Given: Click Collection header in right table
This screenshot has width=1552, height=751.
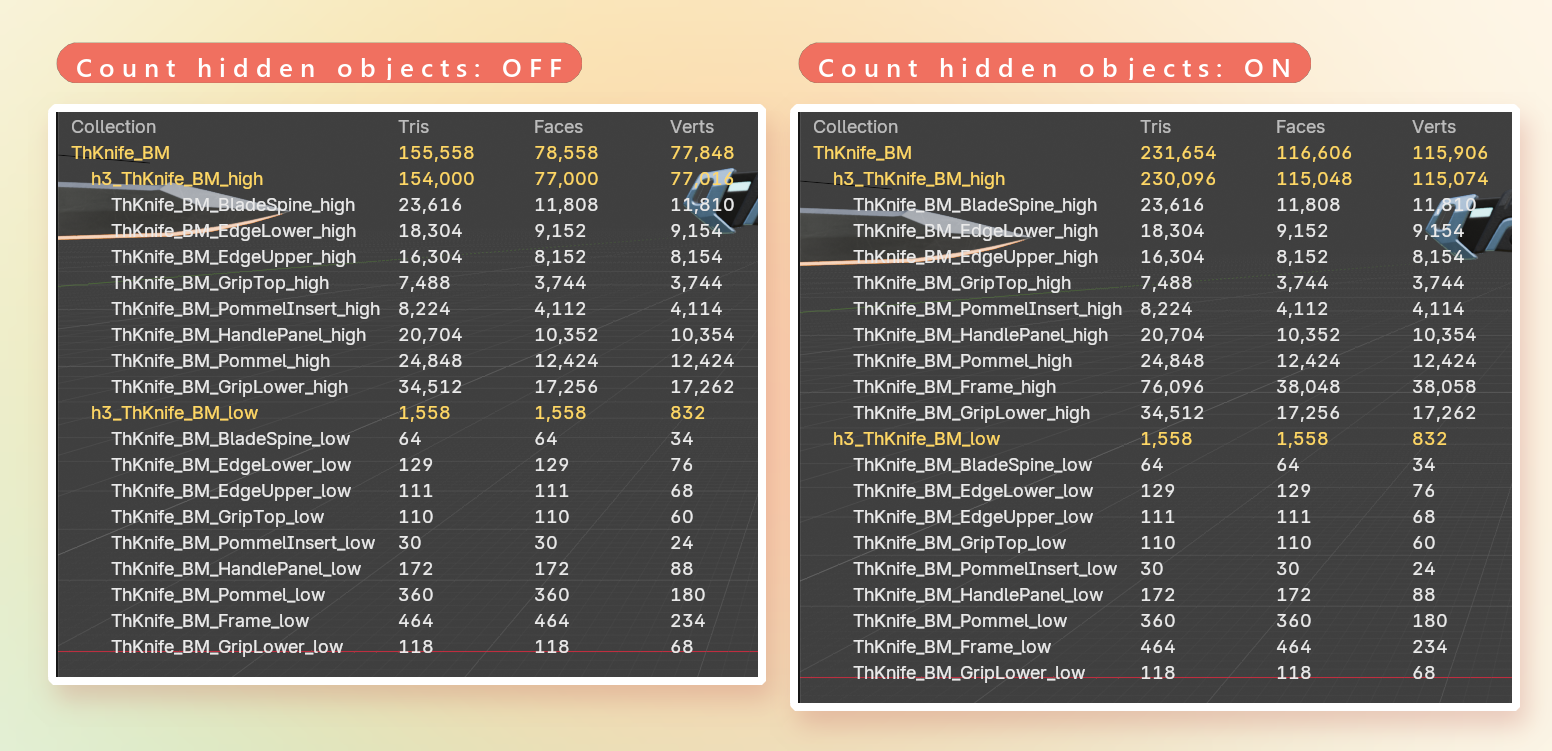Looking at the screenshot, I should coord(855,127).
